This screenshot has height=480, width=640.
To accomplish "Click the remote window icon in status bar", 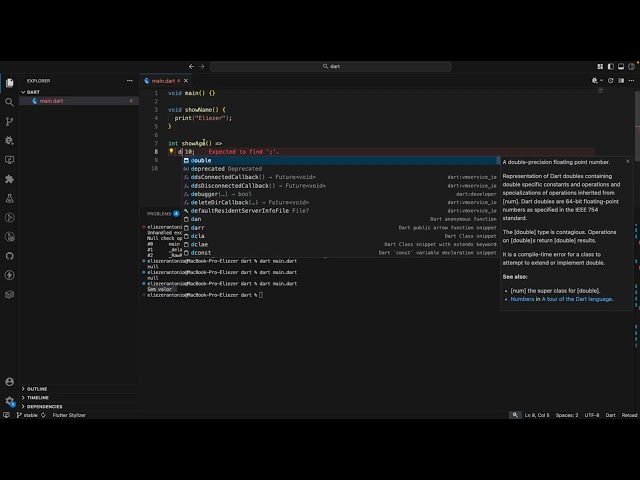I will pos(6,415).
